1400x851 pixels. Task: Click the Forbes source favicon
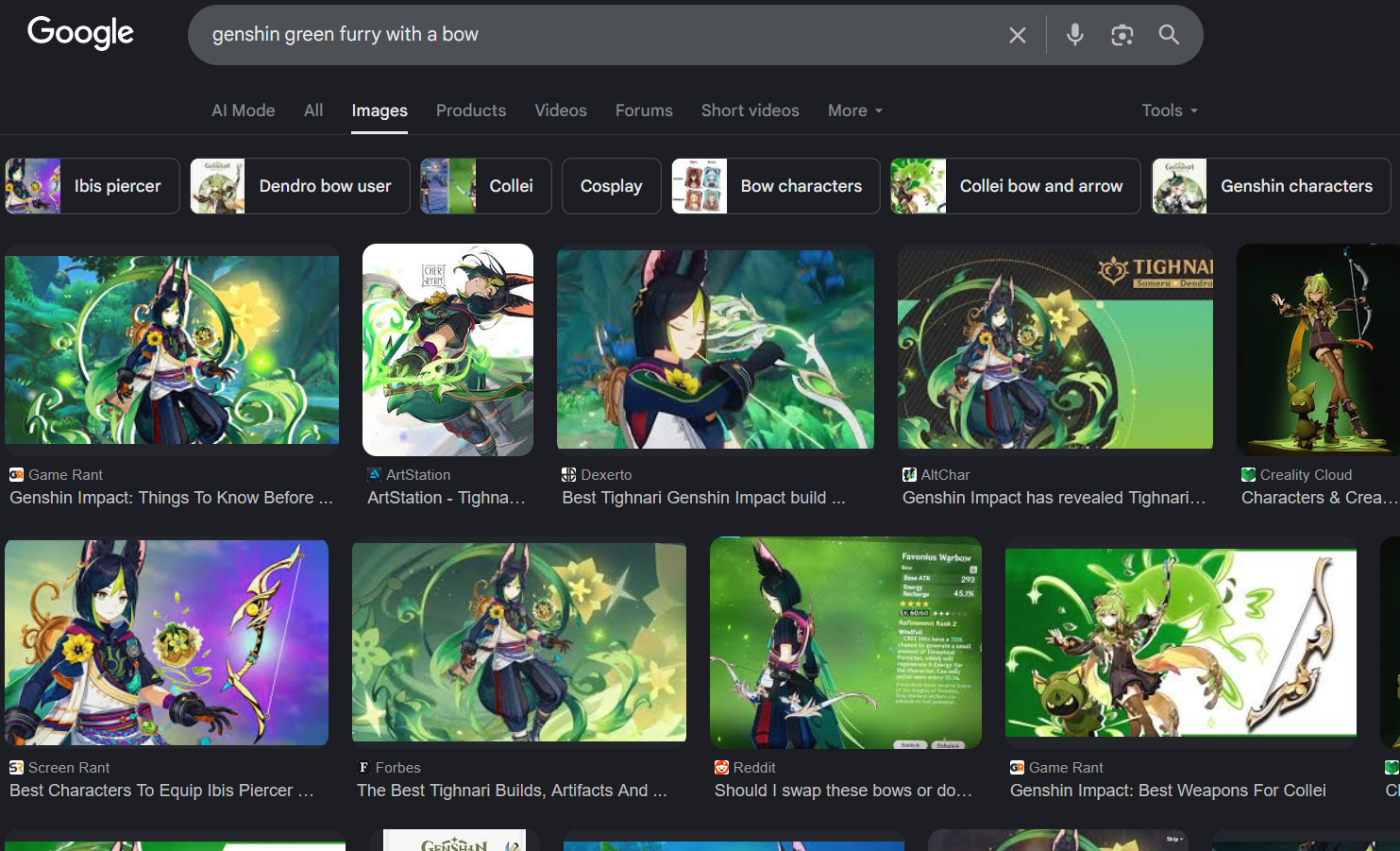[363, 768]
